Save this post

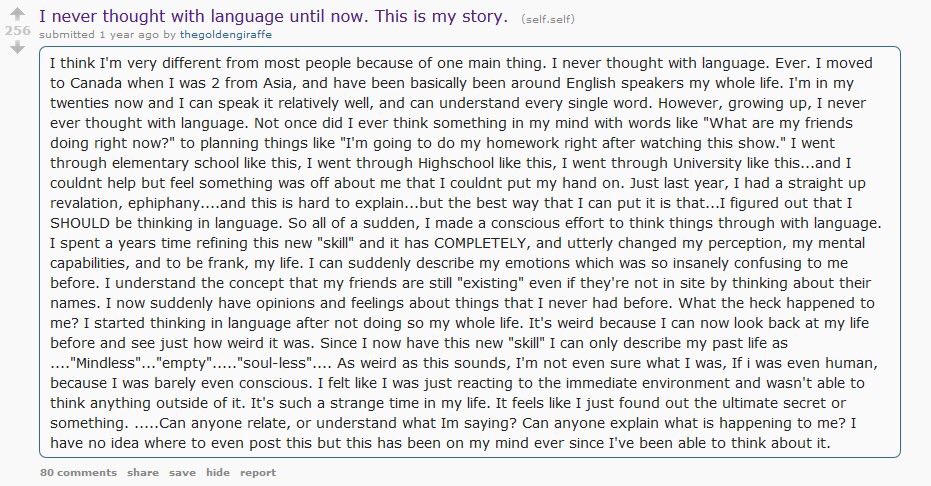182,472
